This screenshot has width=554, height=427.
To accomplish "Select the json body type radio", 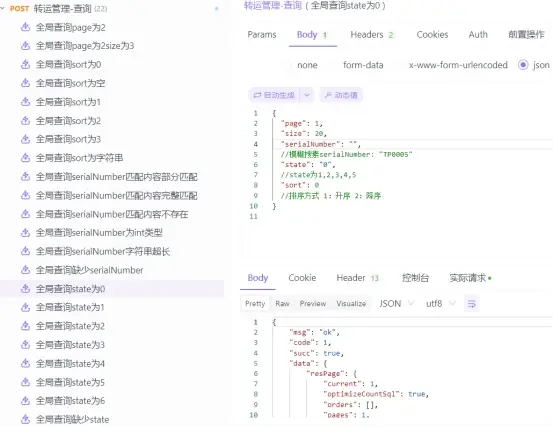I will coord(523,65).
